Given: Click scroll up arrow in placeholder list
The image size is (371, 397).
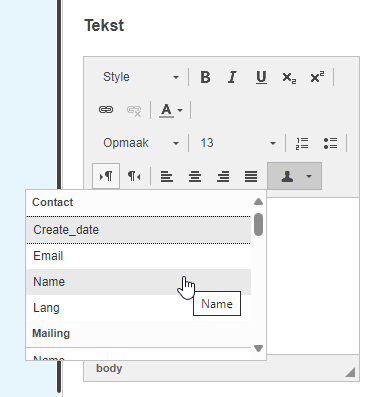Looking at the screenshot, I should click(x=258, y=202).
